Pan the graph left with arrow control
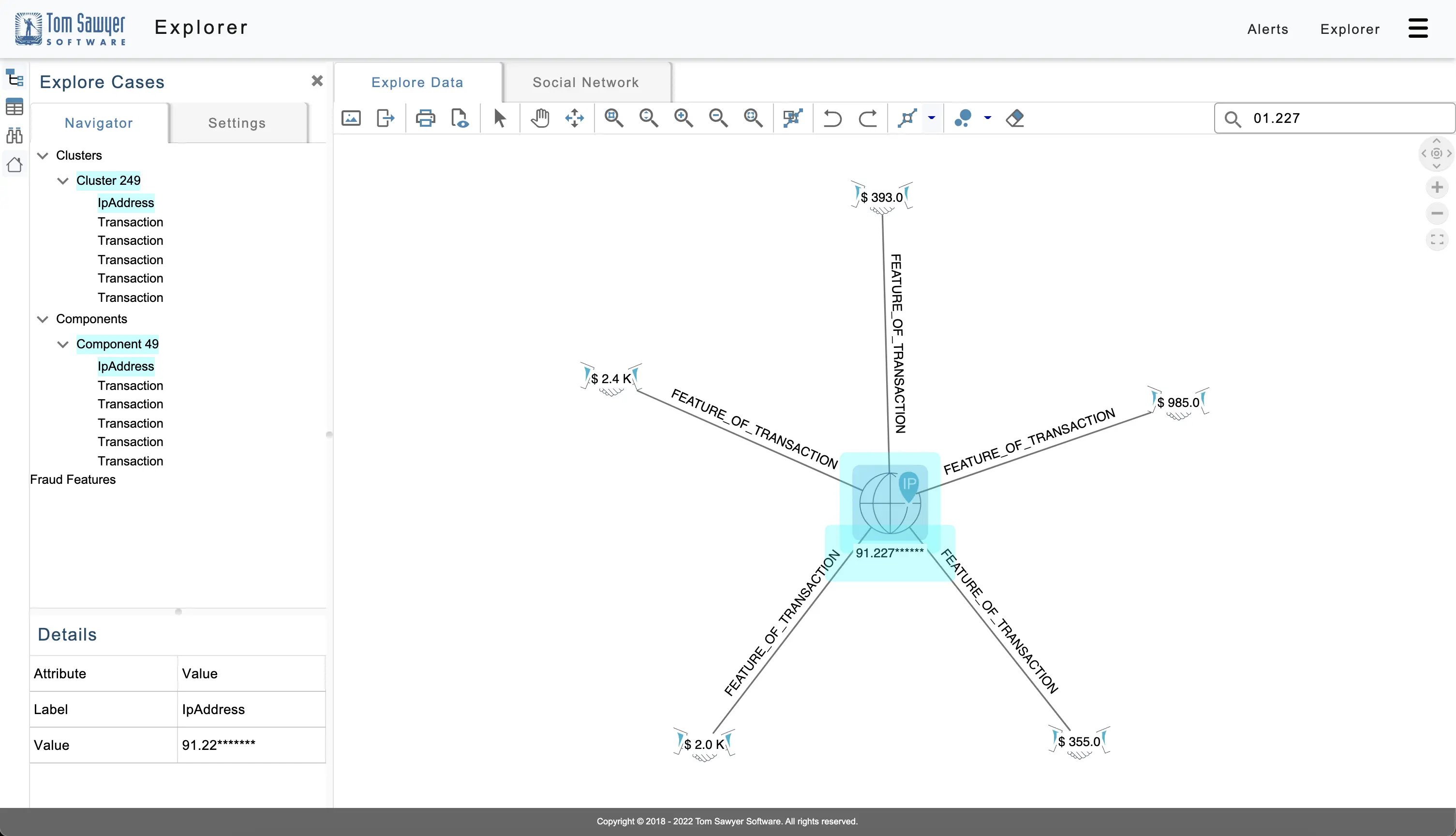 [1424, 153]
